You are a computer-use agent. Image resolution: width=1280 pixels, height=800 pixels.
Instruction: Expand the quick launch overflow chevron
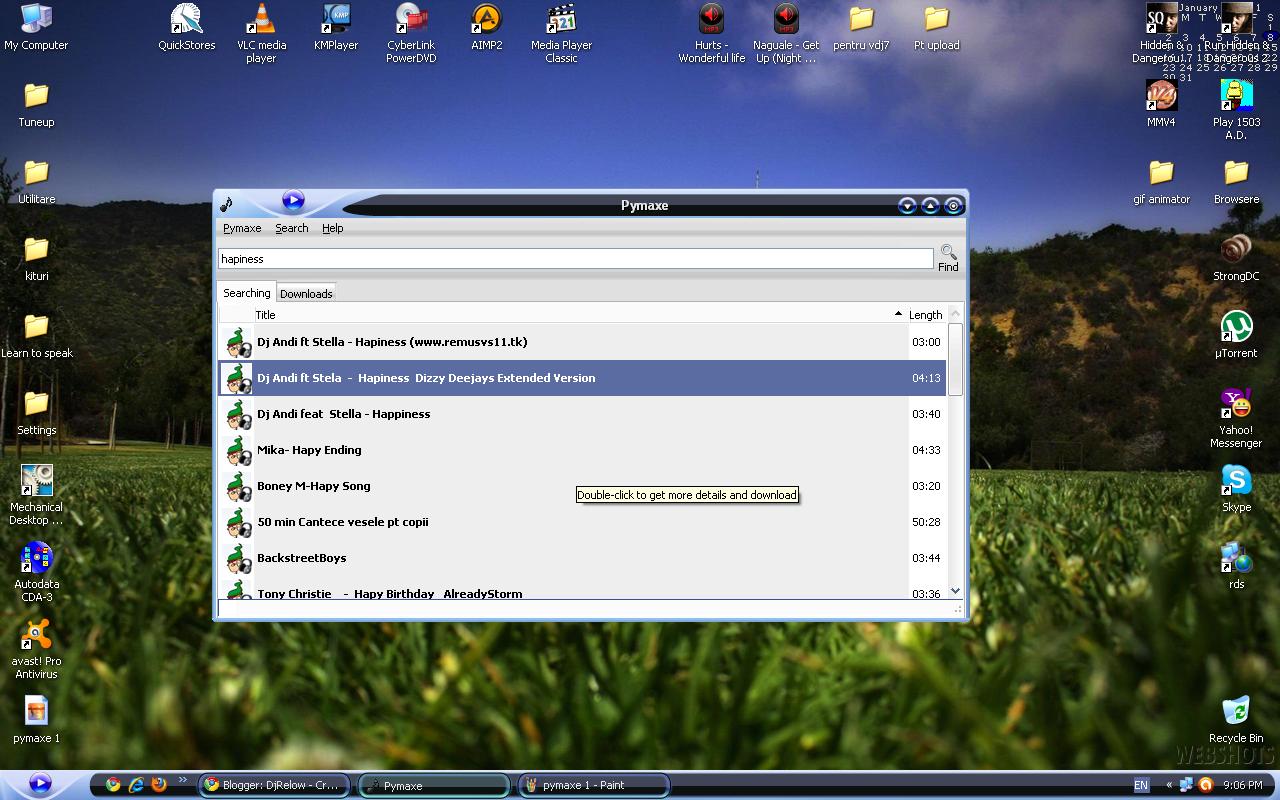tap(182, 780)
